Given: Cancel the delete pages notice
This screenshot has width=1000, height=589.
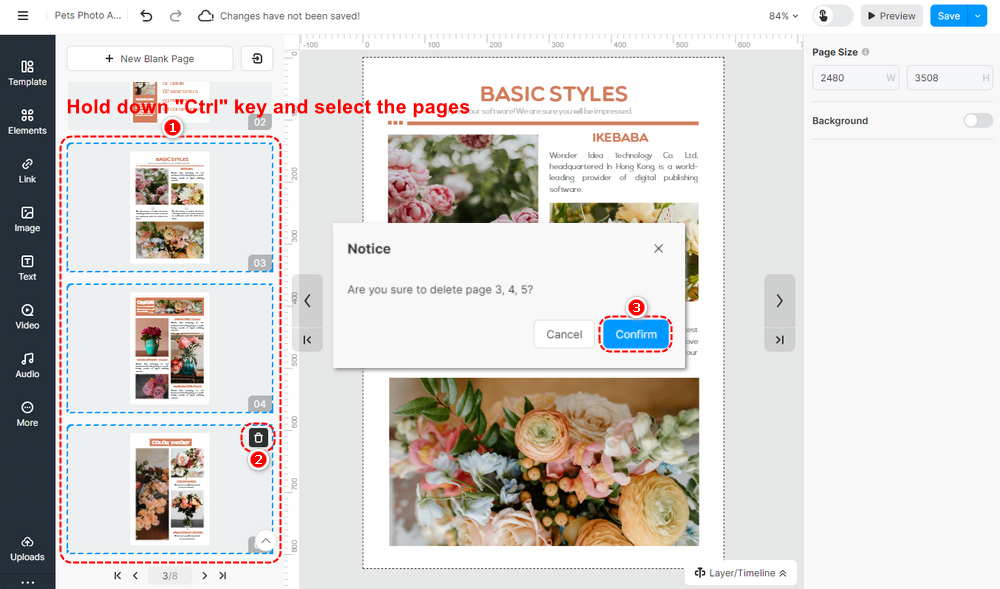Looking at the screenshot, I should click(564, 334).
